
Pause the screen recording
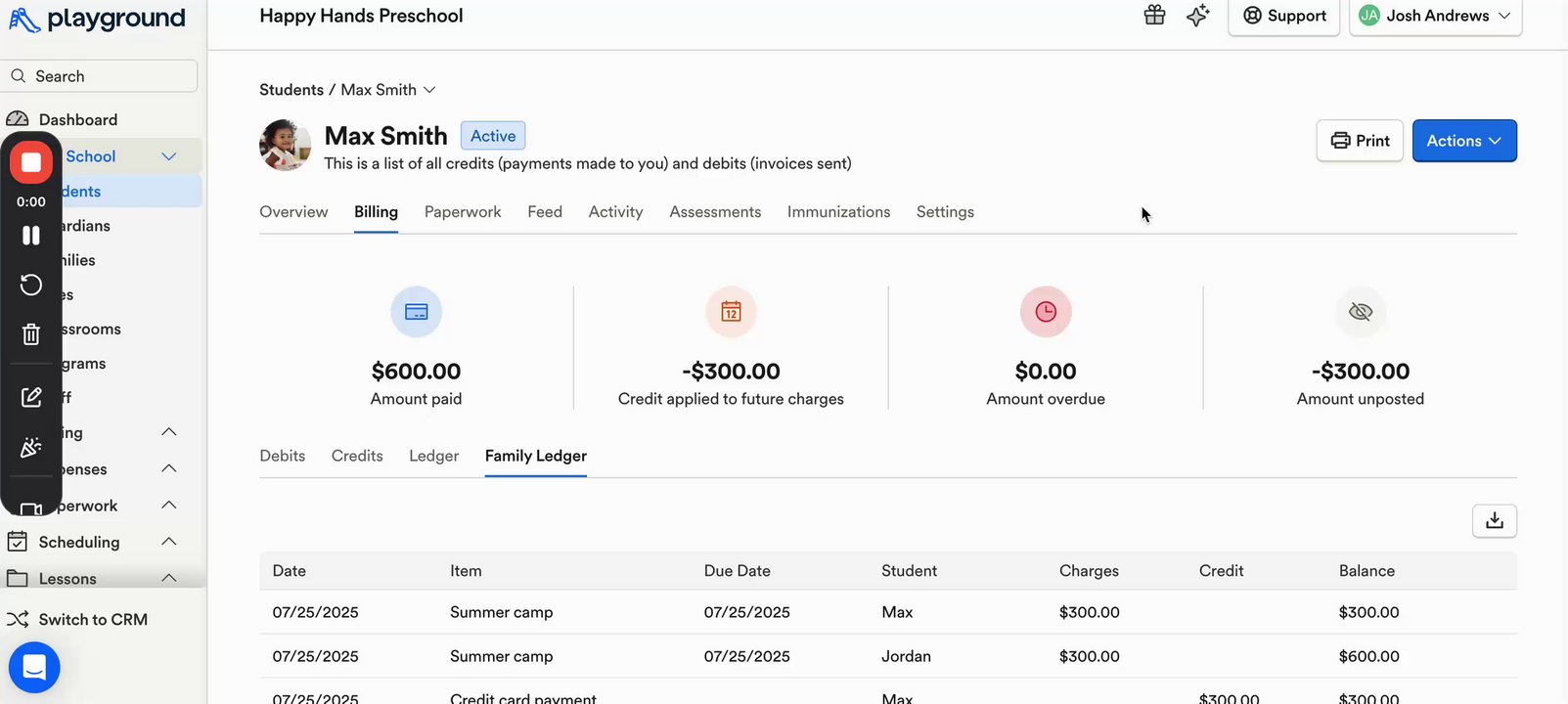(x=31, y=236)
